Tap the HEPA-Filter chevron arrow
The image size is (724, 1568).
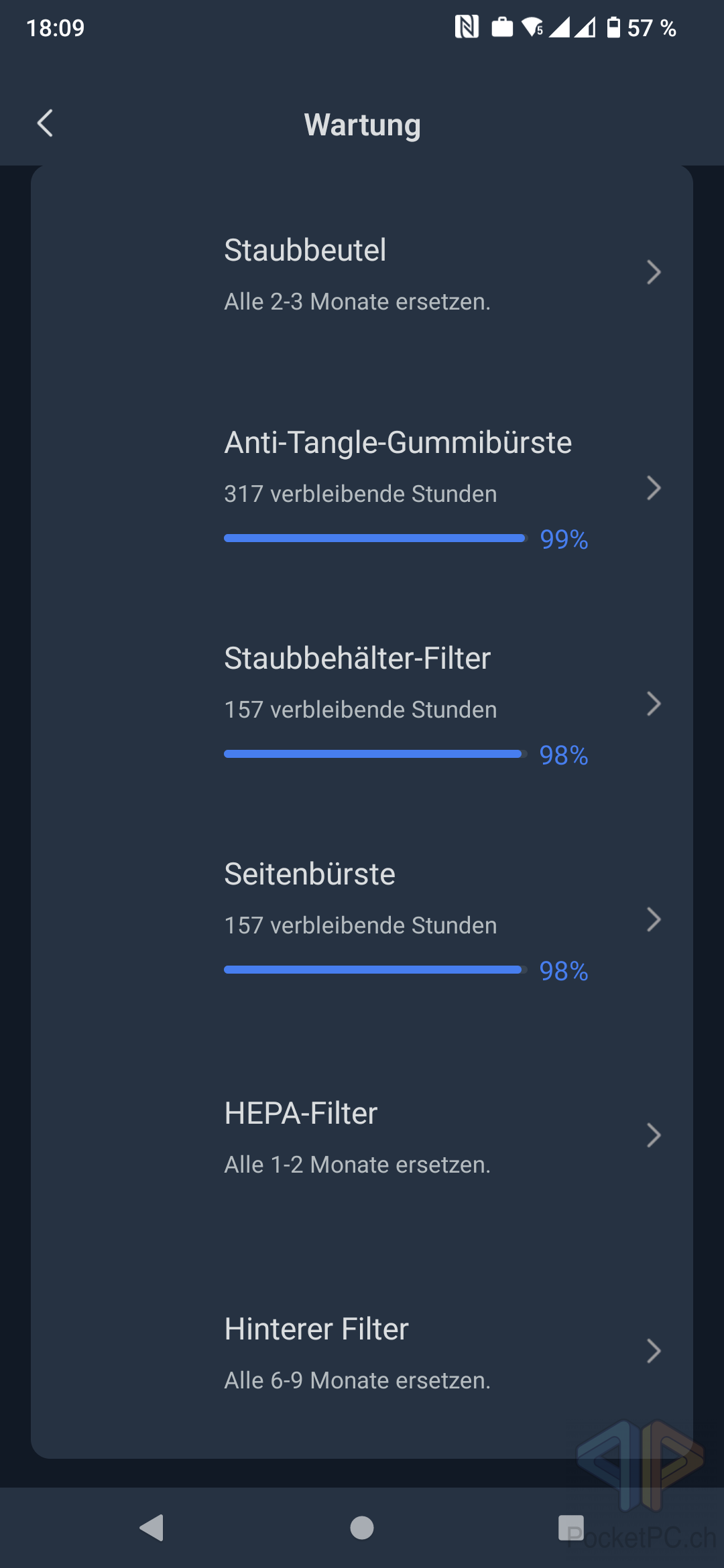coord(654,1135)
